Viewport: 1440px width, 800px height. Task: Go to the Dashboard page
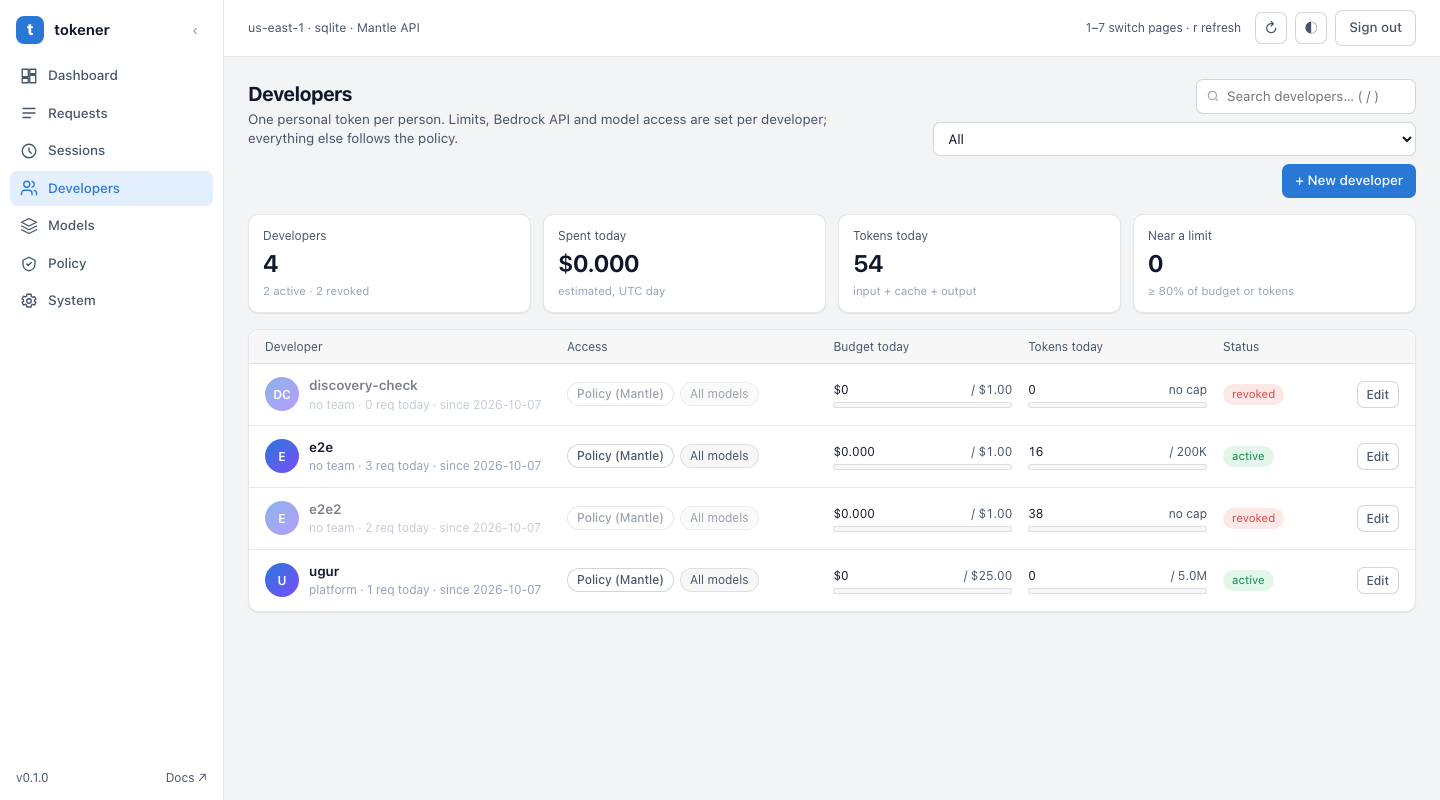(111, 76)
